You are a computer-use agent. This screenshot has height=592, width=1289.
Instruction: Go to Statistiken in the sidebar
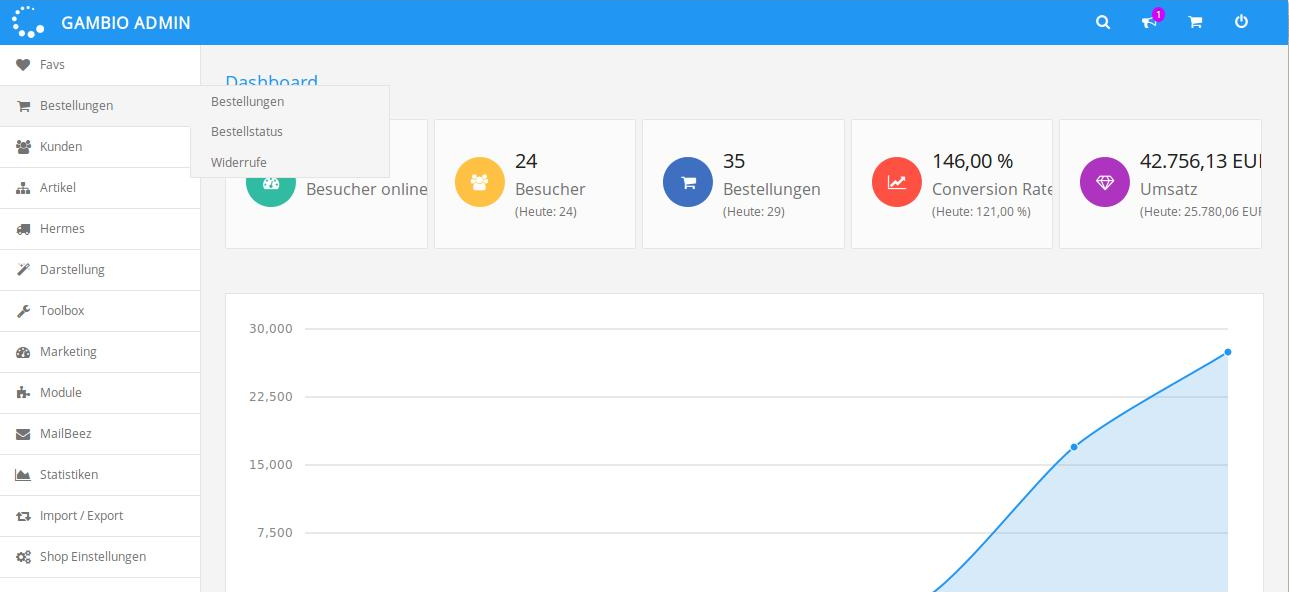pyautogui.click(x=69, y=475)
